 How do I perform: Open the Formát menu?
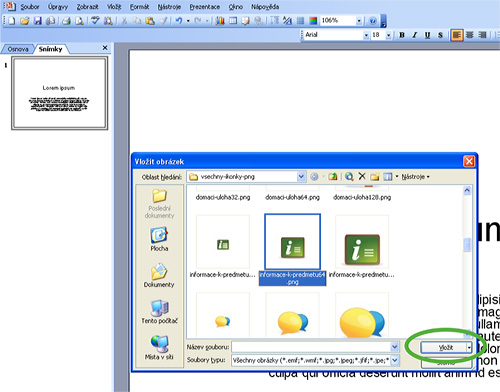click(139, 7)
